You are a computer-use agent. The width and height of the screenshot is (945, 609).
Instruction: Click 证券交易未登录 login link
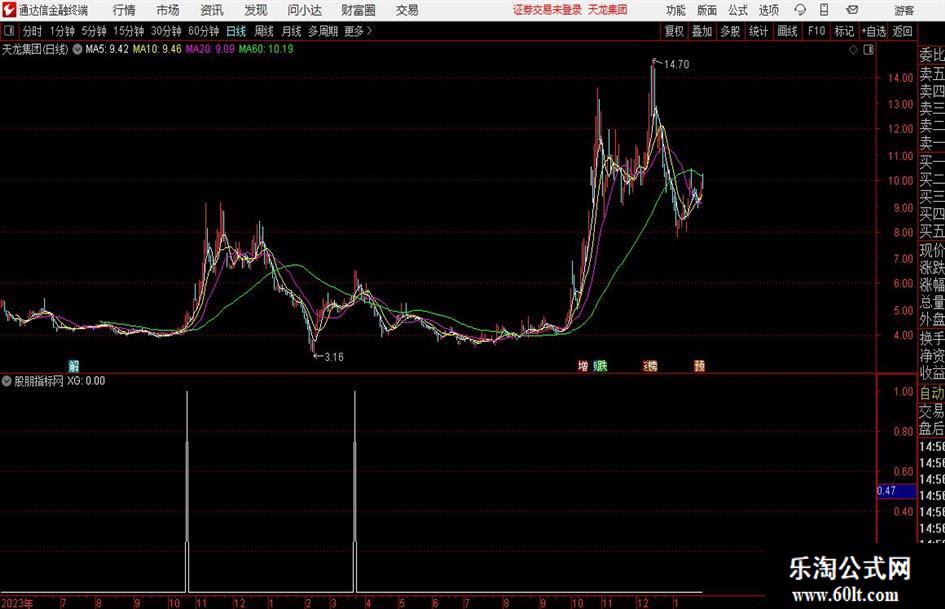pos(547,10)
